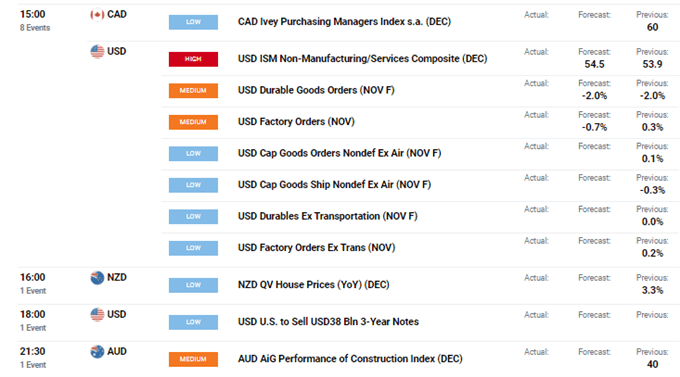
Task: Expand the 15:00 group with 8 Events
Action: [35, 20]
